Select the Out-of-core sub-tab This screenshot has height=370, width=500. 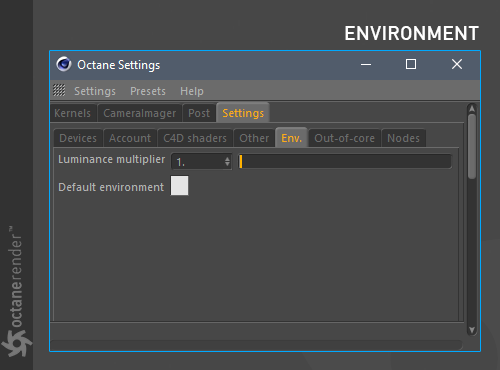[x=344, y=138]
